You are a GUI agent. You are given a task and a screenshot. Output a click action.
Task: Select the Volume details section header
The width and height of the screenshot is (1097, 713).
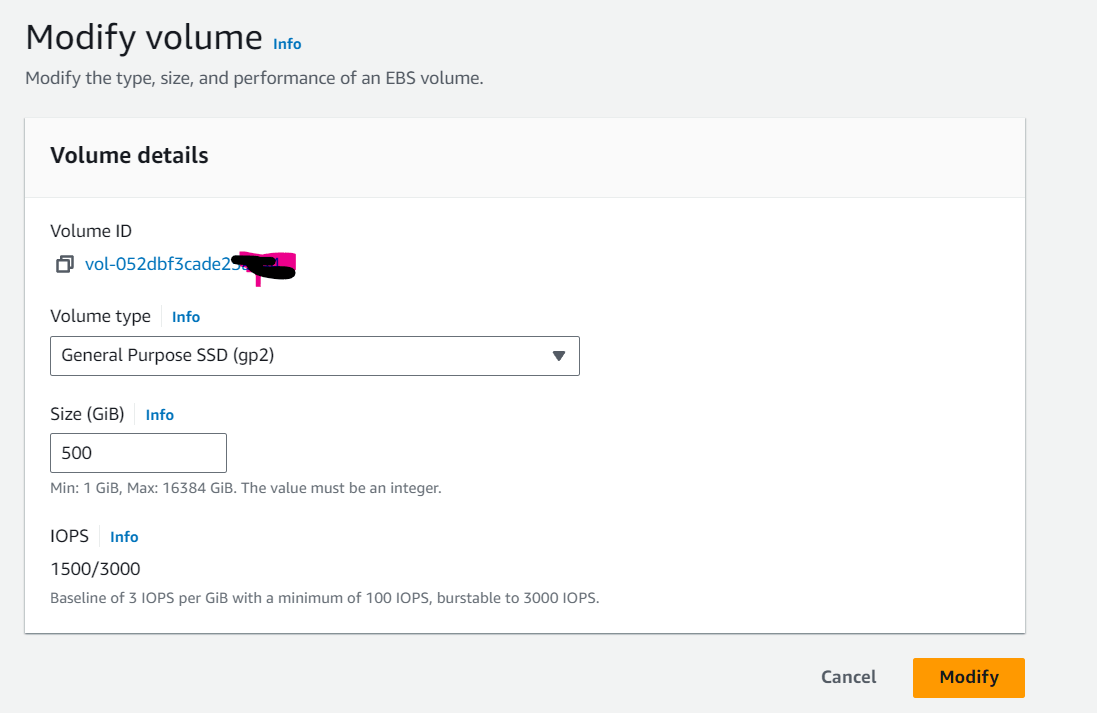[x=129, y=155]
